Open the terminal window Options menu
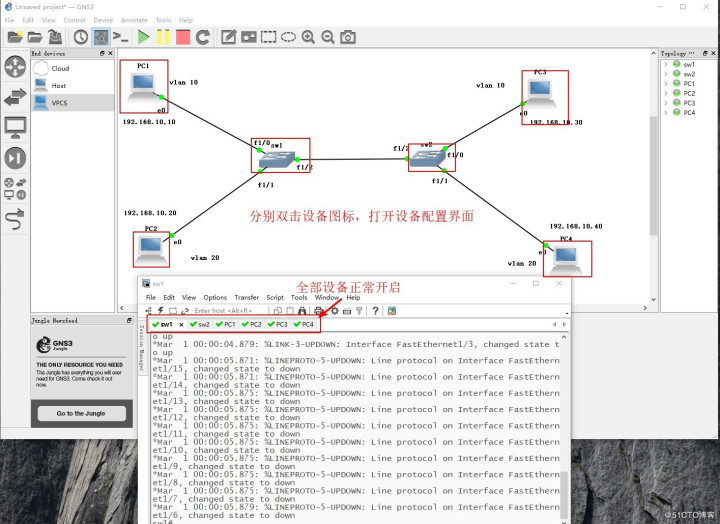Screen dimensions: 720x524 point(215,298)
